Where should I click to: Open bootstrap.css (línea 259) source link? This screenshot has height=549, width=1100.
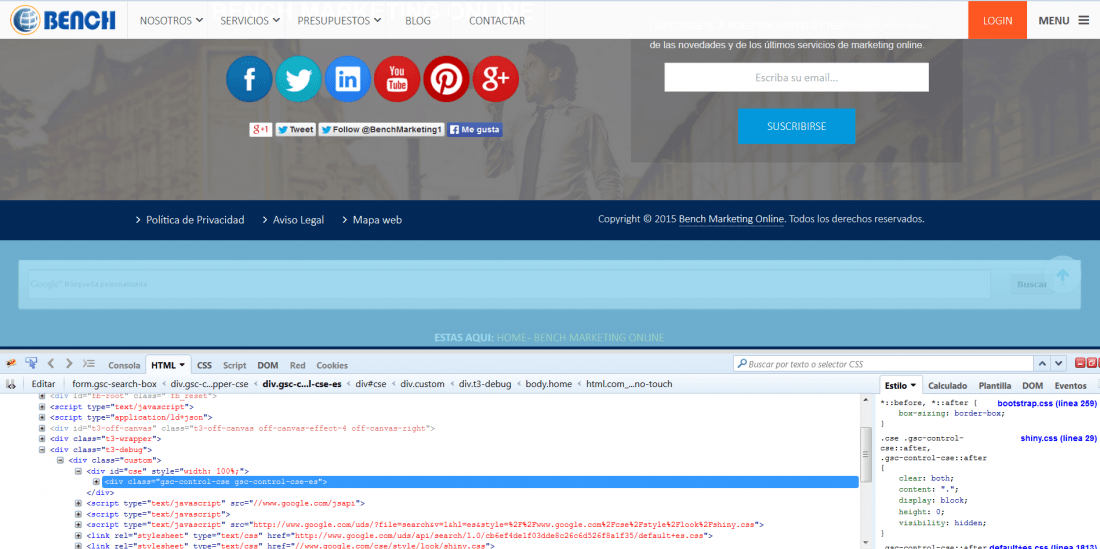click(x=1046, y=403)
